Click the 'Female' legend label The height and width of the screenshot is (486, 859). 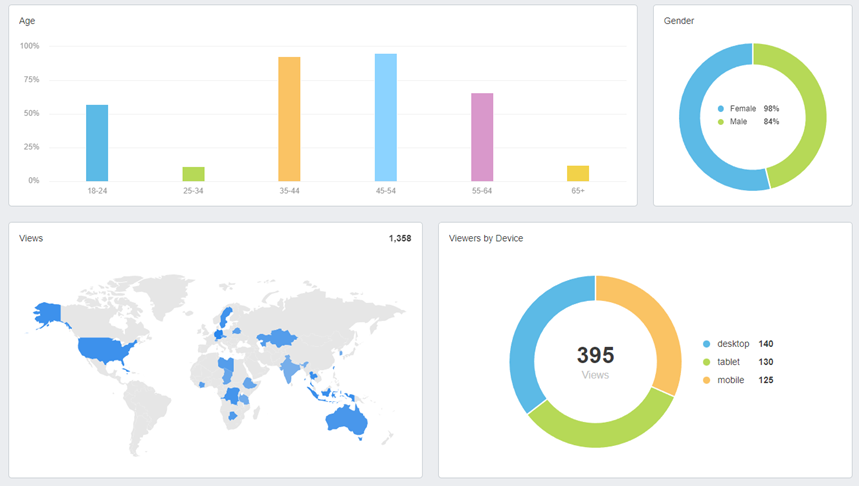click(x=743, y=108)
